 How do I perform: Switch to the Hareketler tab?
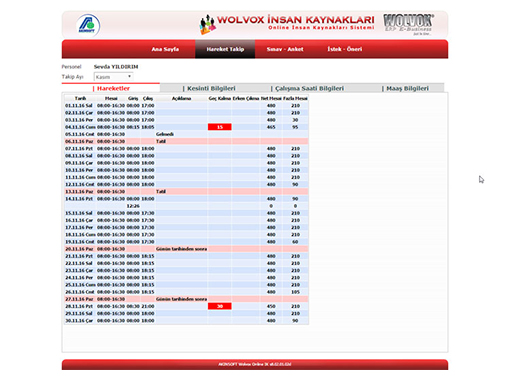[x=111, y=88]
